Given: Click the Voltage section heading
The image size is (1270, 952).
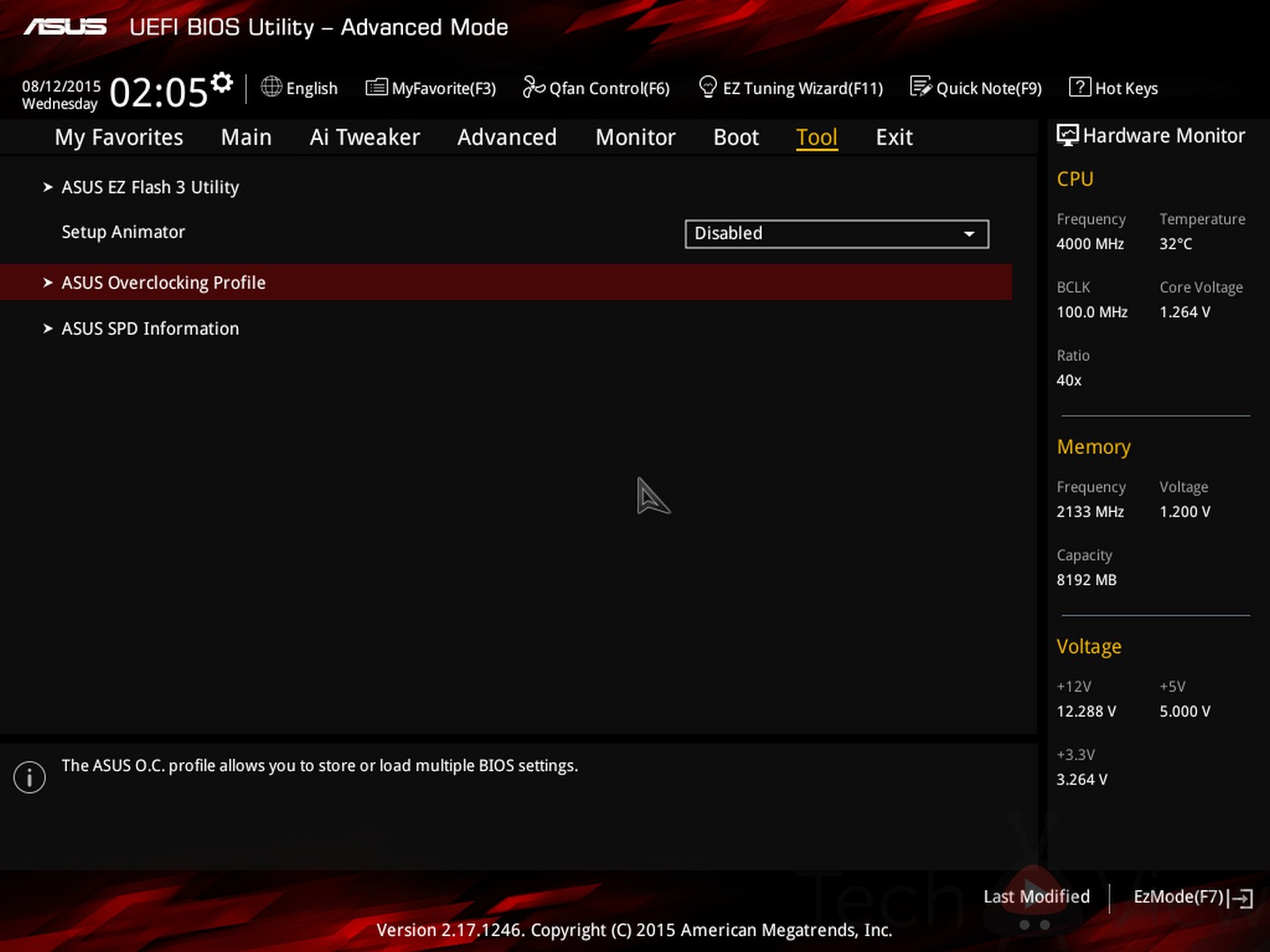Looking at the screenshot, I should pos(1089,647).
